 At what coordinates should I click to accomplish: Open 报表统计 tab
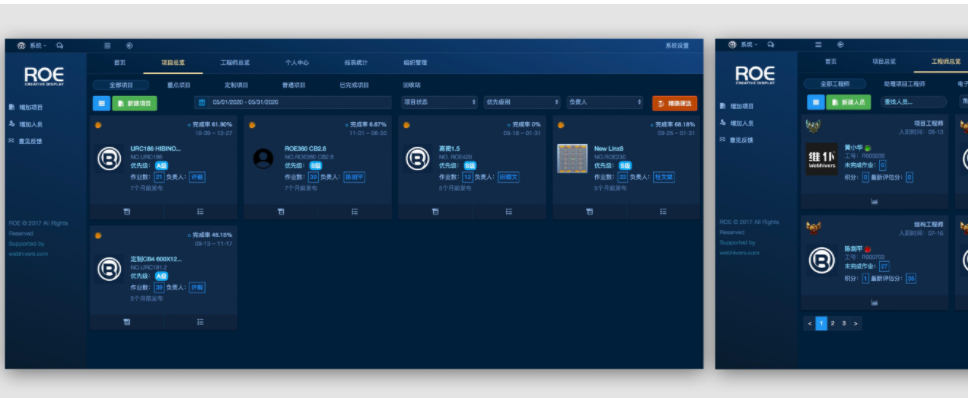pyautogui.click(x=356, y=63)
